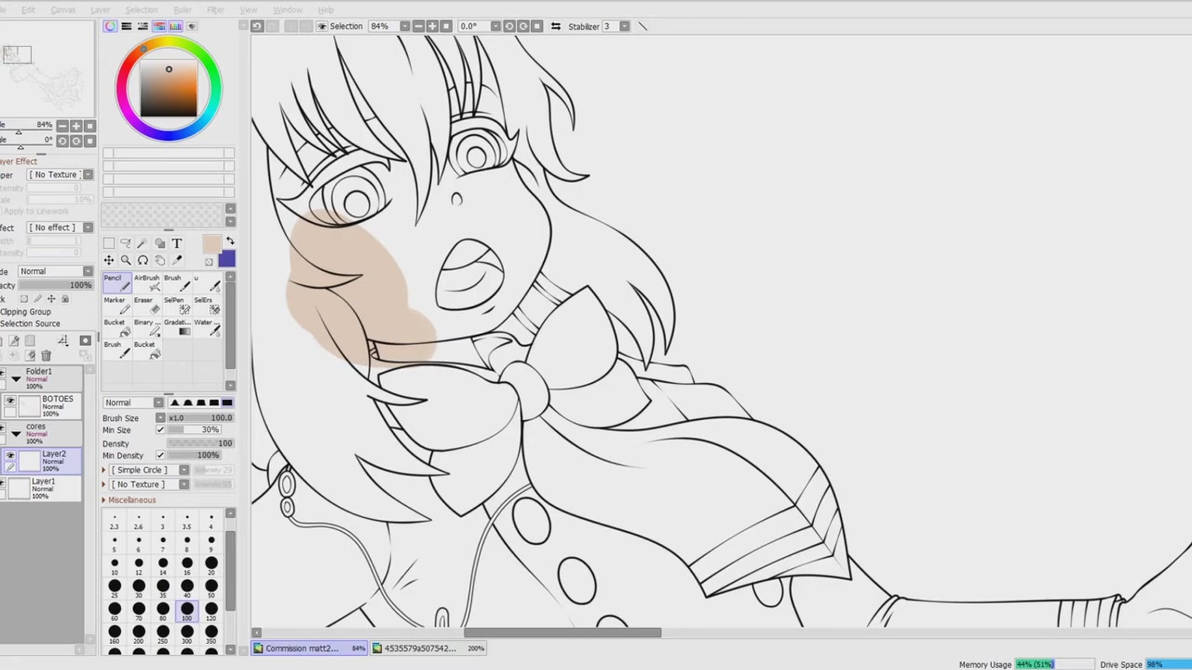Screen dimensions: 1192x670
Task: Switch to 4535579a507542 document tab
Action: click(429, 648)
